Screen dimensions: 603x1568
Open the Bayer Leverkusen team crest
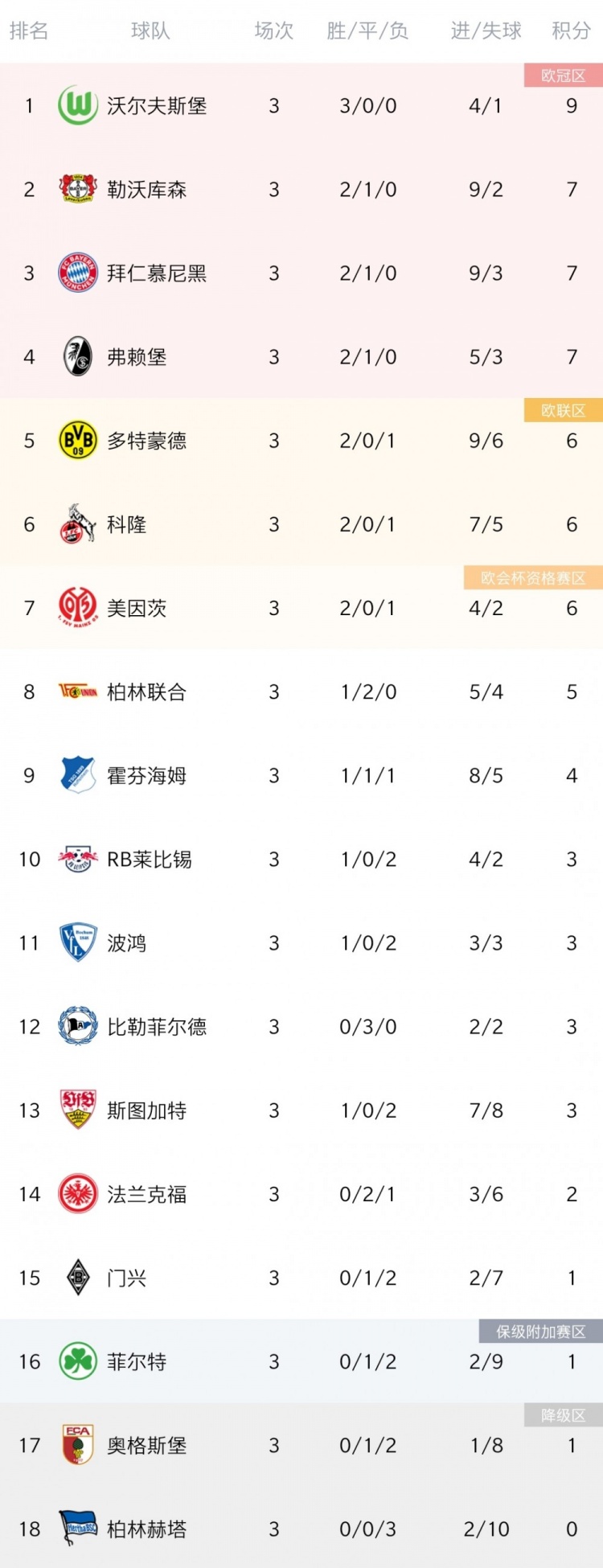pyautogui.click(x=78, y=189)
